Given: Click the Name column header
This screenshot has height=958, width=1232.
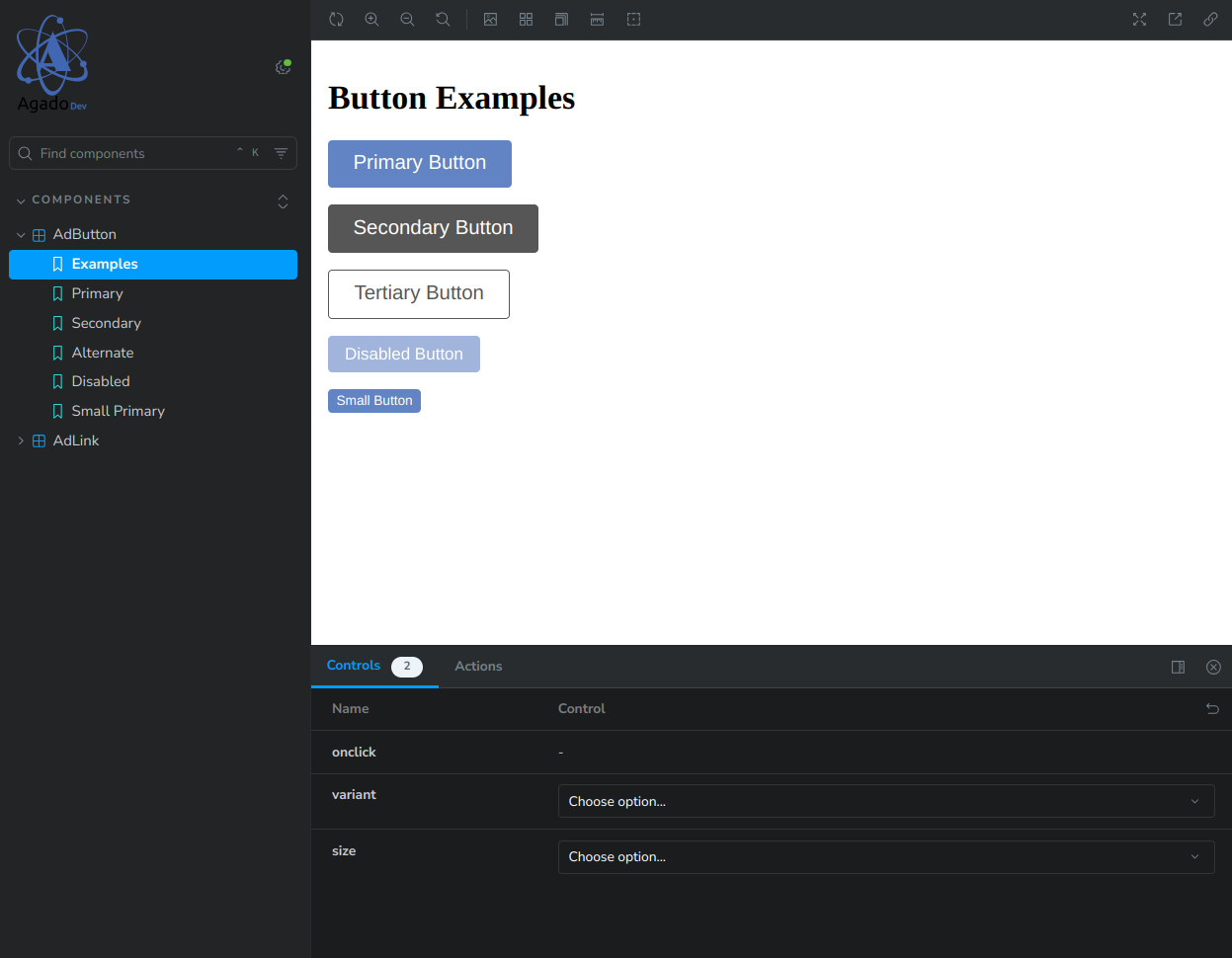Looking at the screenshot, I should pyautogui.click(x=351, y=708).
